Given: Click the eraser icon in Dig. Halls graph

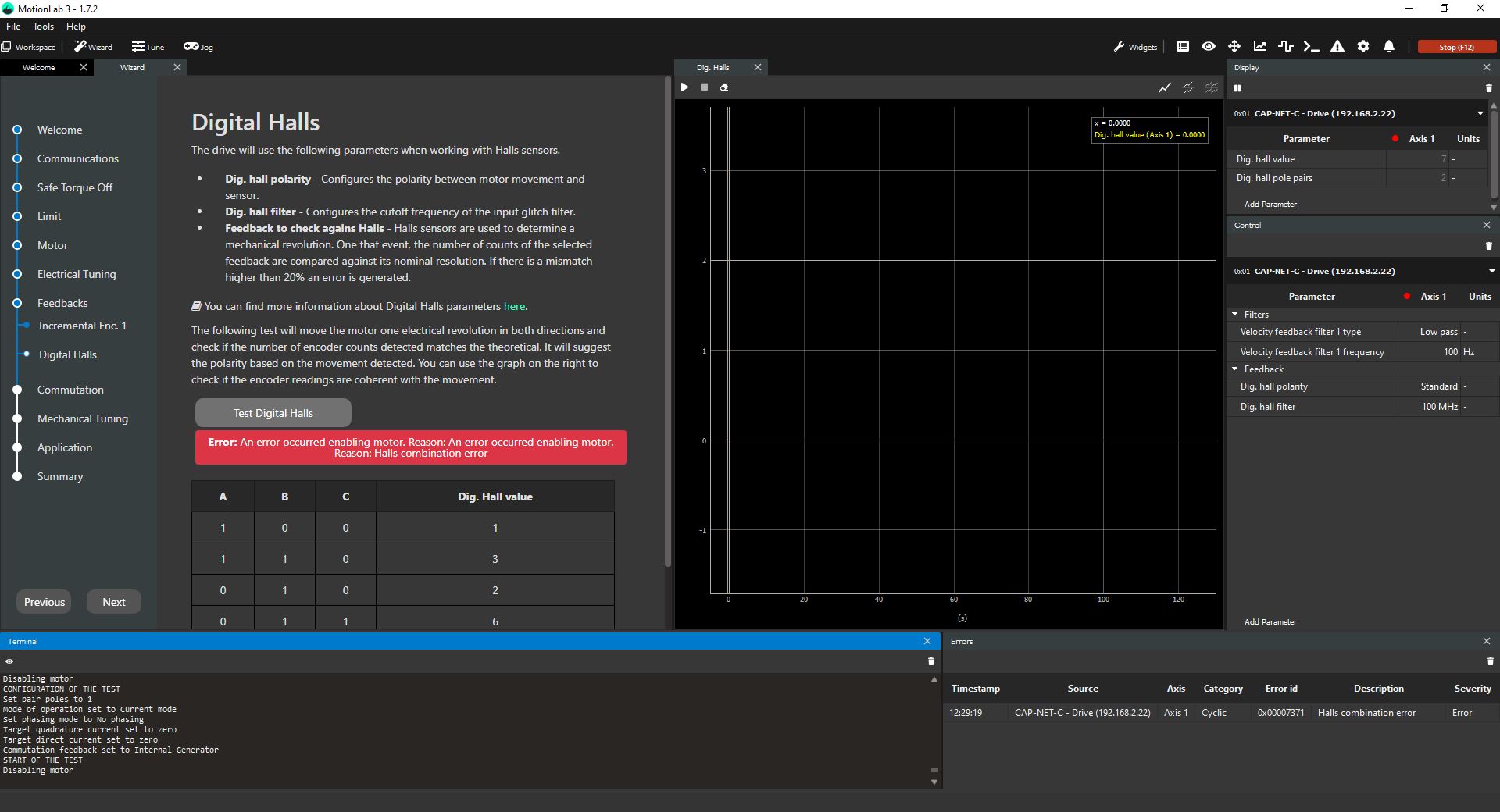Looking at the screenshot, I should [x=724, y=87].
